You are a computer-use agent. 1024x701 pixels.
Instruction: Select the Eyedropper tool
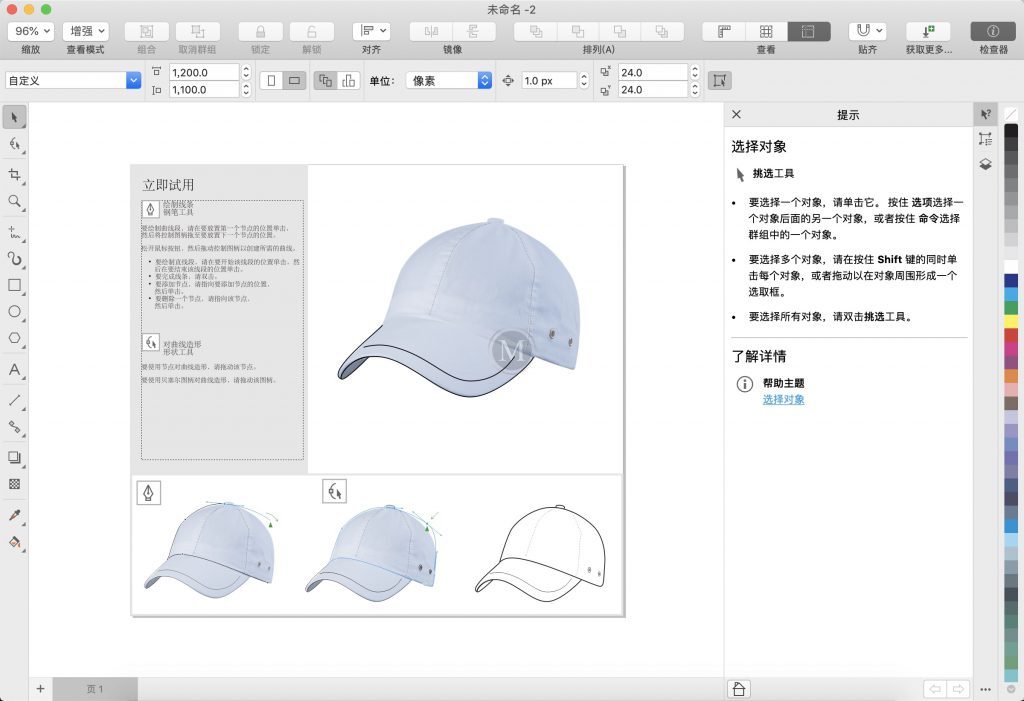click(x=15, y=516)
